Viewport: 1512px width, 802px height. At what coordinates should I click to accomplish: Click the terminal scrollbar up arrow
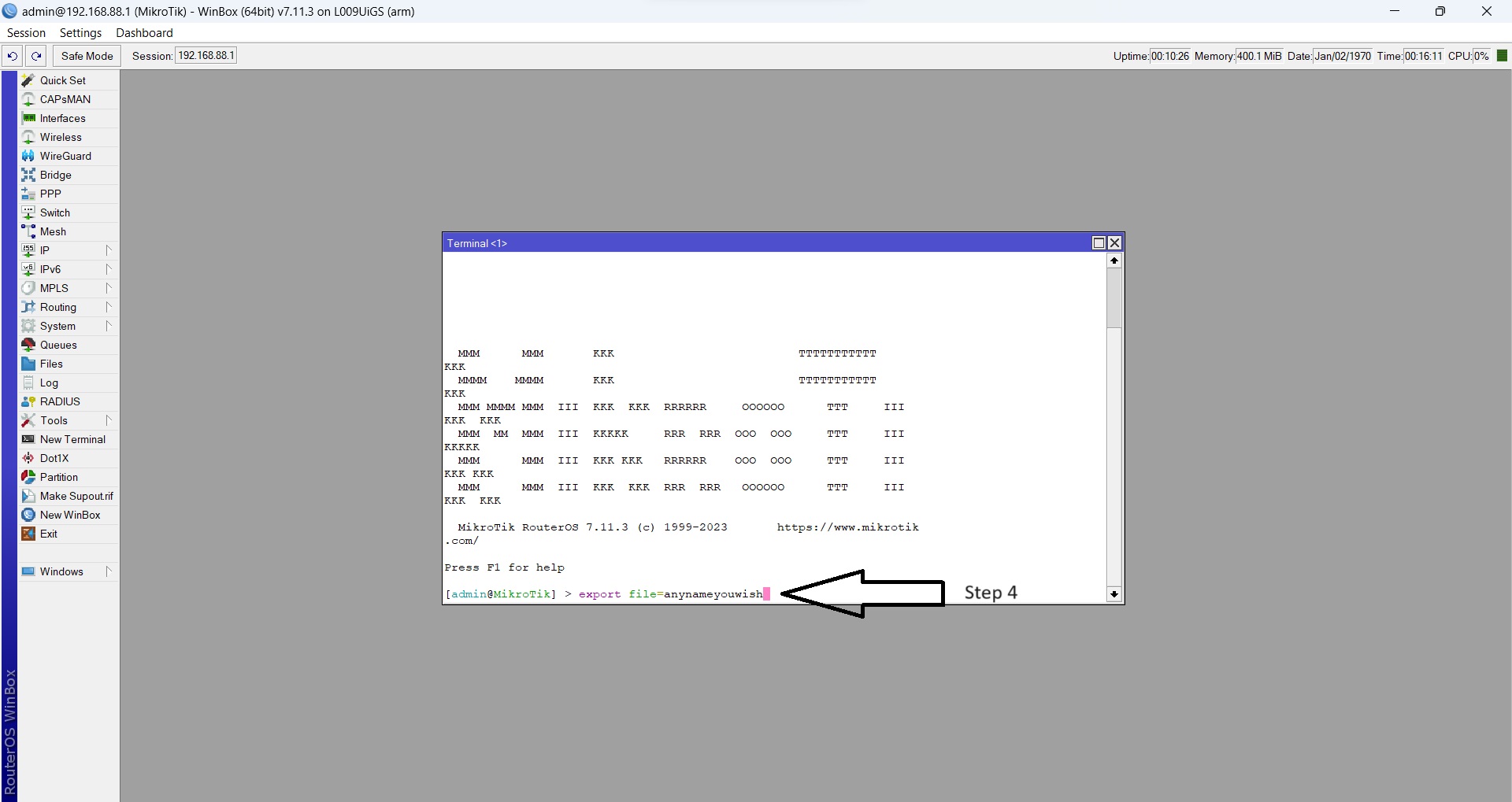(1114, 261)
